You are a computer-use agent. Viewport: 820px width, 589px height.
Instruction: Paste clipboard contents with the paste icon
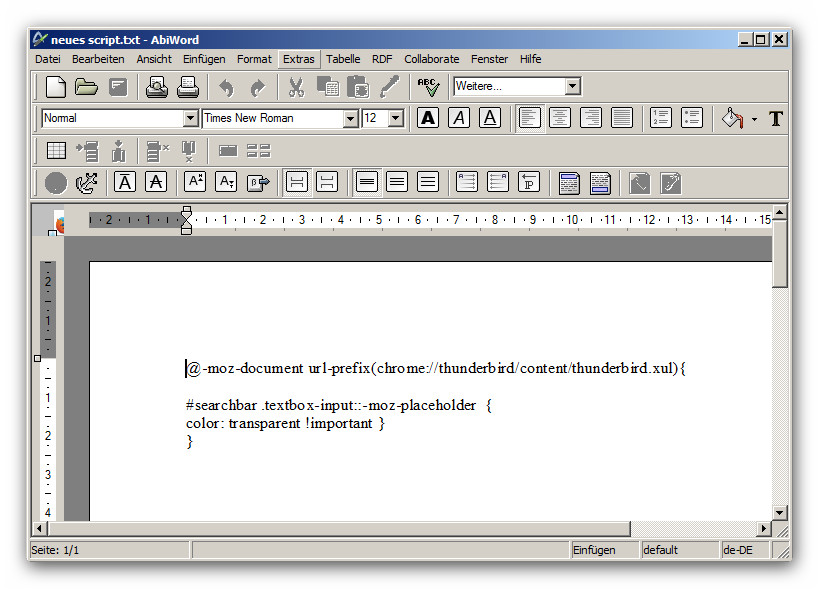coord(358,87)
